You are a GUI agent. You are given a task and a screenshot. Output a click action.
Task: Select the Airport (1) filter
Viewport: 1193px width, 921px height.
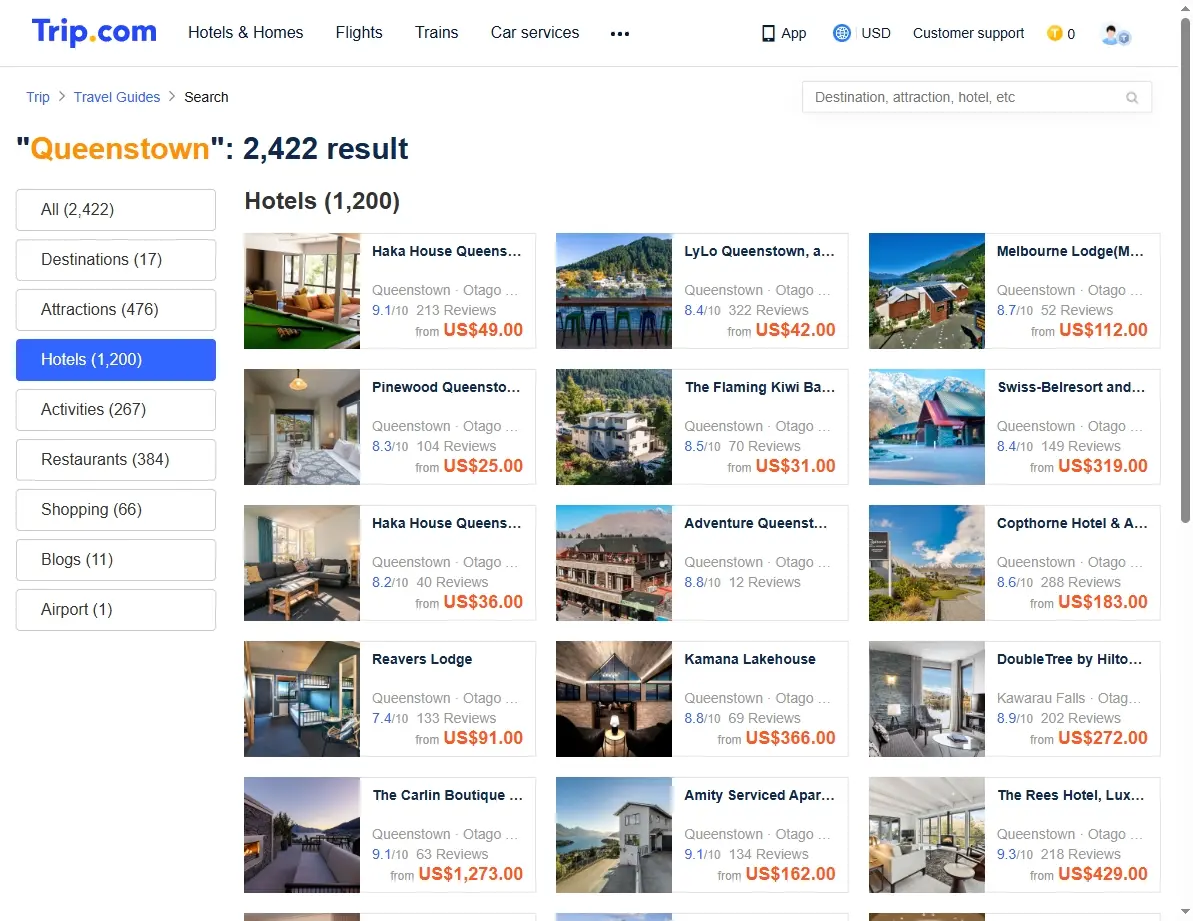(x=116, y=610)
